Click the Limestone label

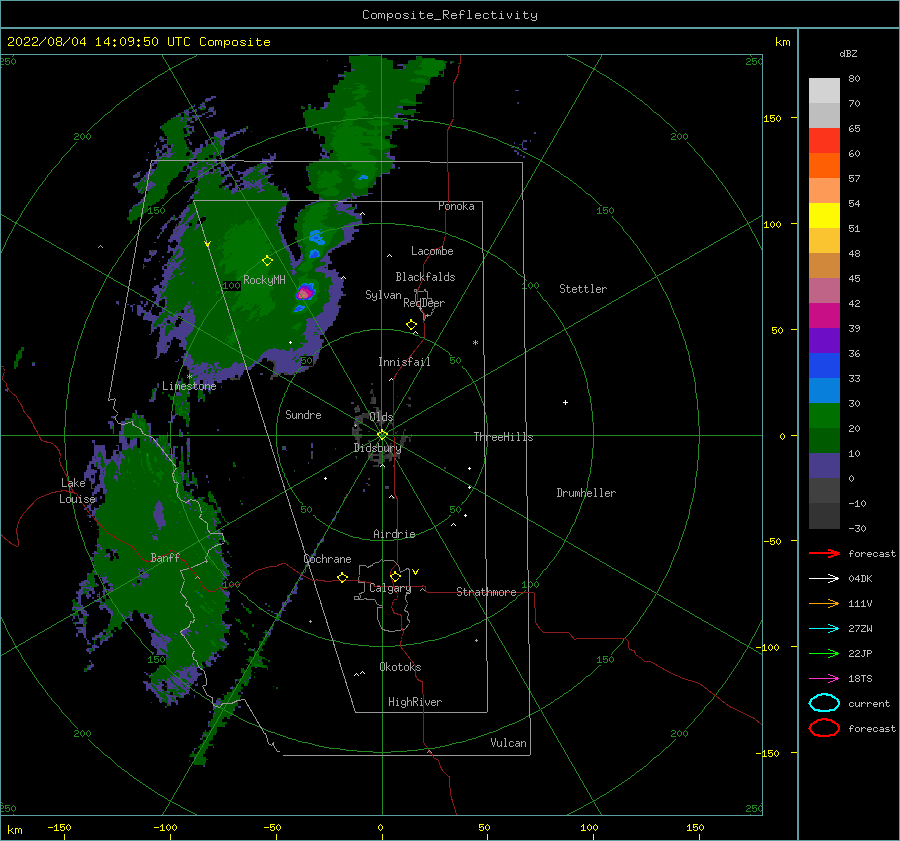[189, 386]
